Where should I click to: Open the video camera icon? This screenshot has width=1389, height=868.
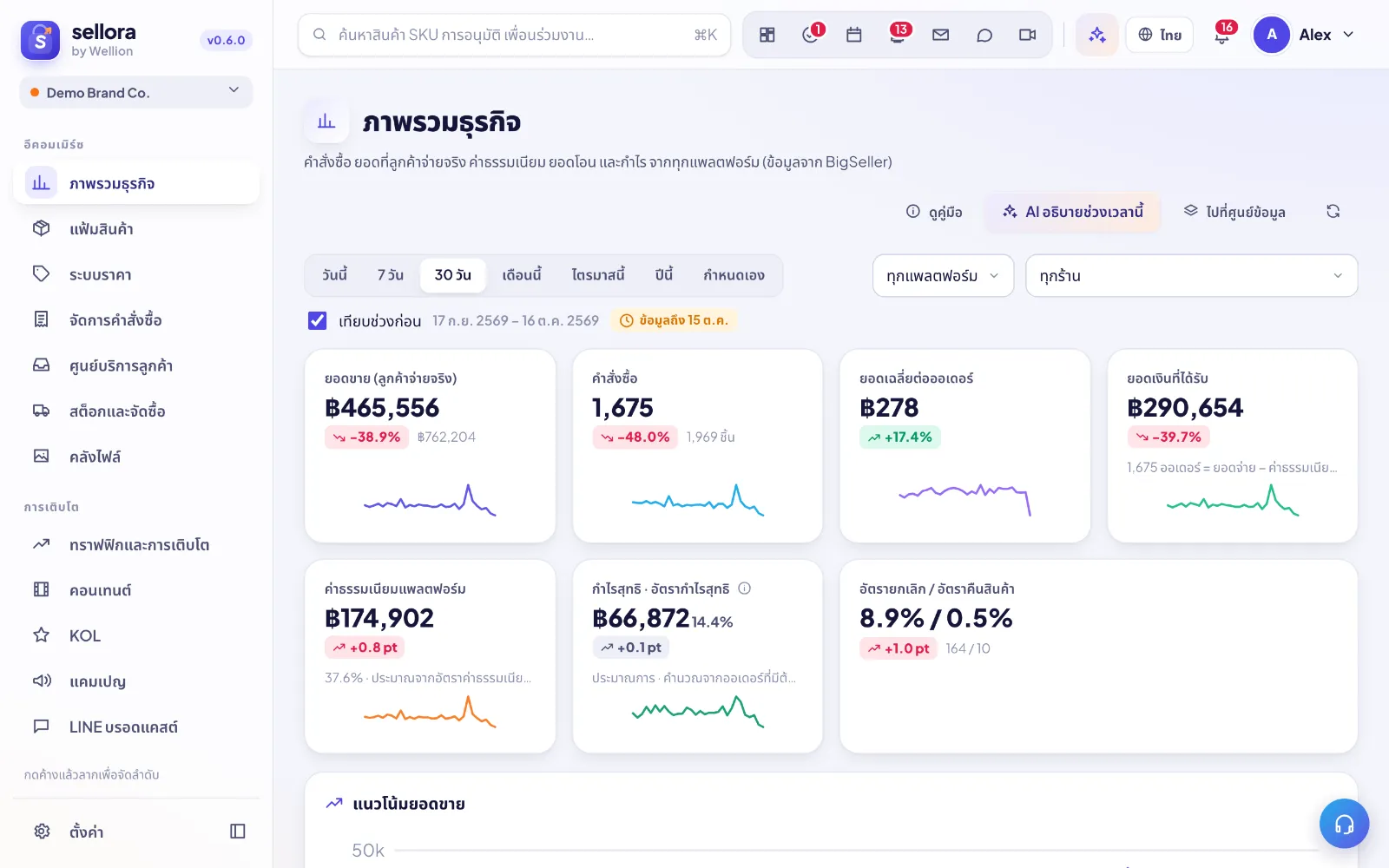pos(1028,35)
